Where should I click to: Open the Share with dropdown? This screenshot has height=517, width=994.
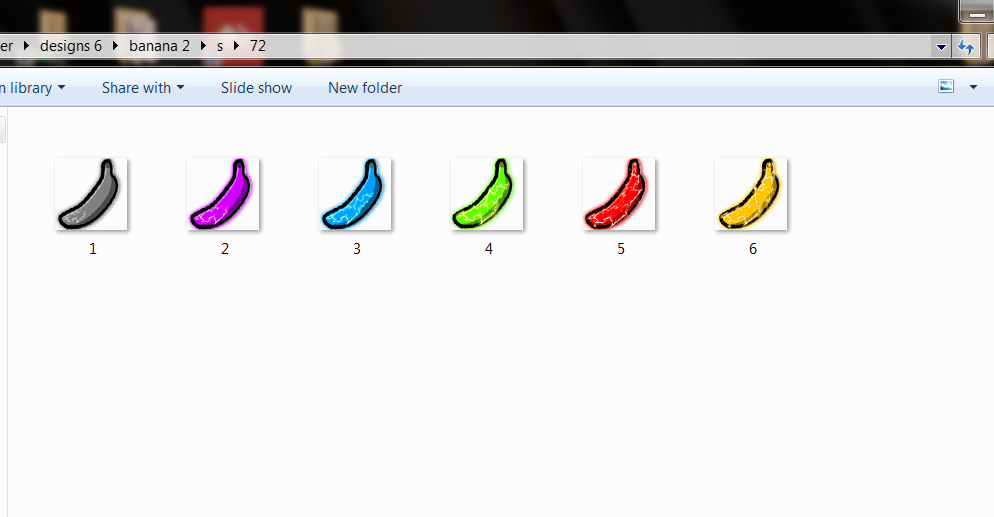point(143,88)
